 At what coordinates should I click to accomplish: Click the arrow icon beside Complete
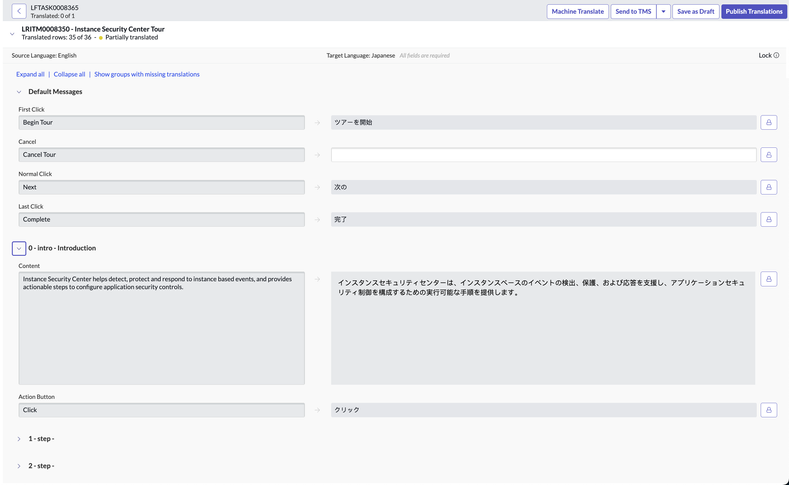pyautogui.click(x=318, y=220)
